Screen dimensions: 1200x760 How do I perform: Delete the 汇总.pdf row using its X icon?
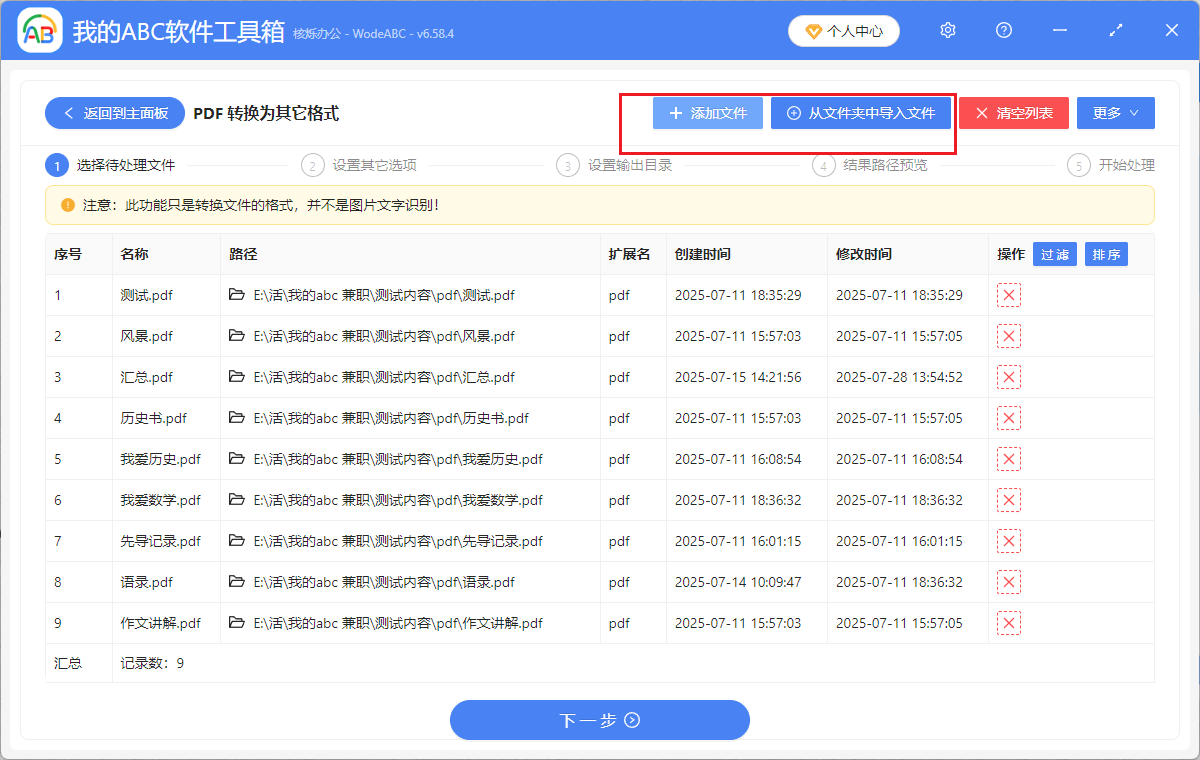[1009, 376]
